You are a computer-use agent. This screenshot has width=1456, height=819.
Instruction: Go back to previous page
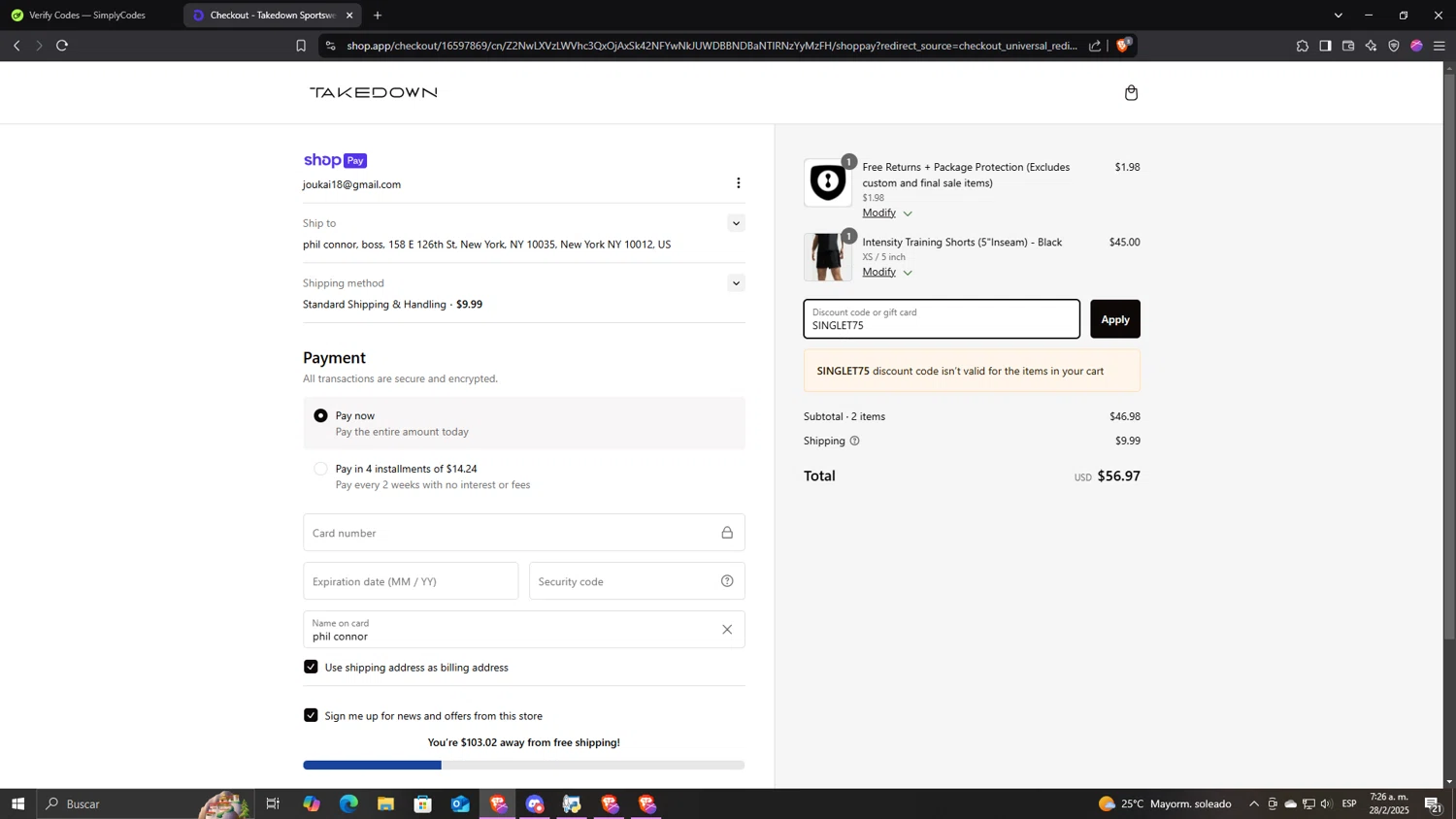point(17,46)
